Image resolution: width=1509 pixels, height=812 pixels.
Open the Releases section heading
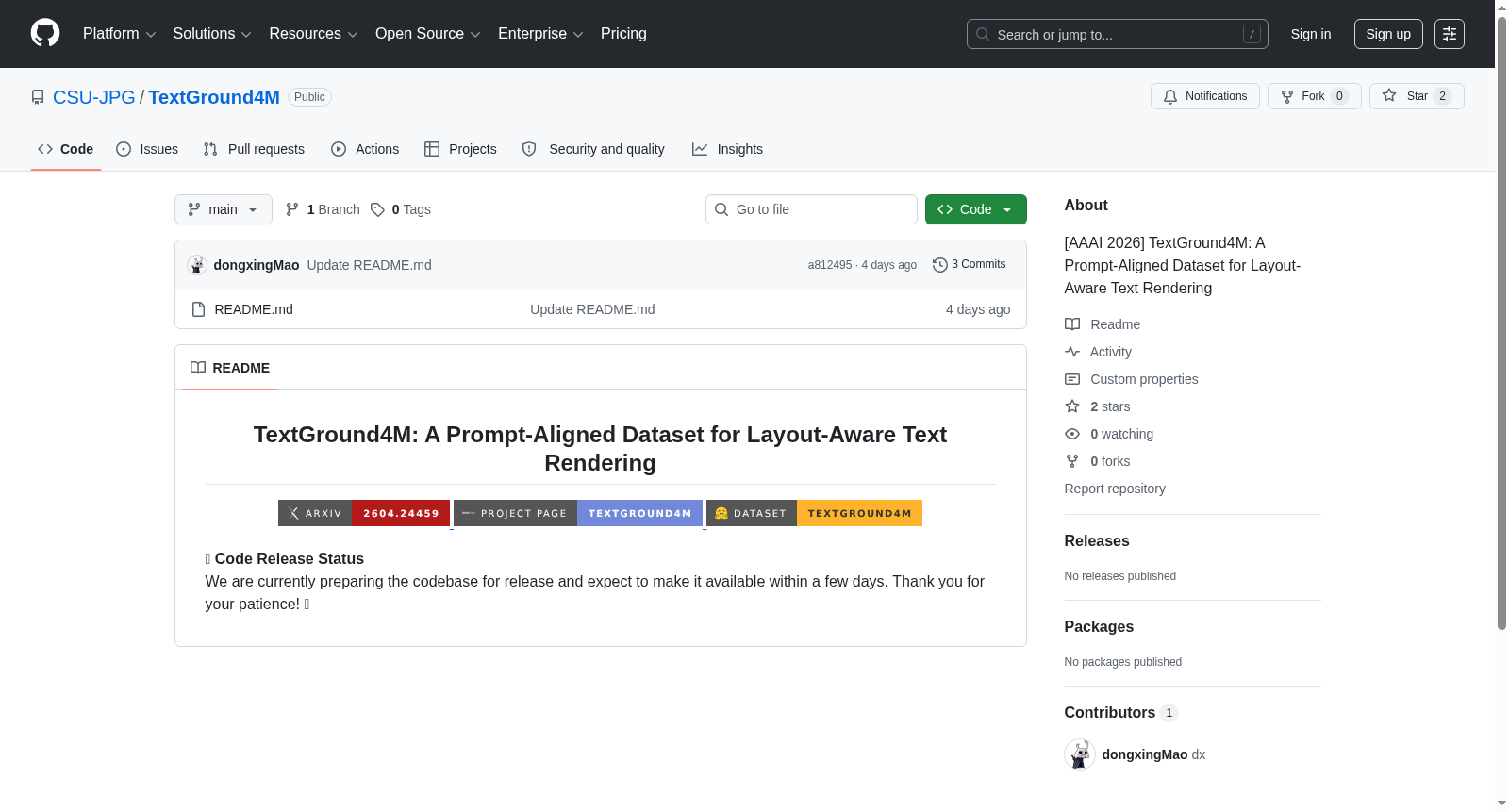click(1097, 541)
